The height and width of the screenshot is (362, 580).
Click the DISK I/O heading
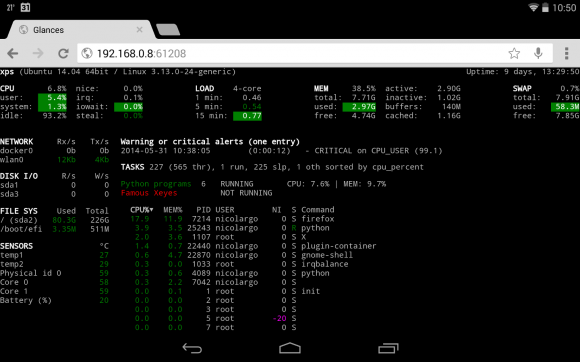(19, 176)
